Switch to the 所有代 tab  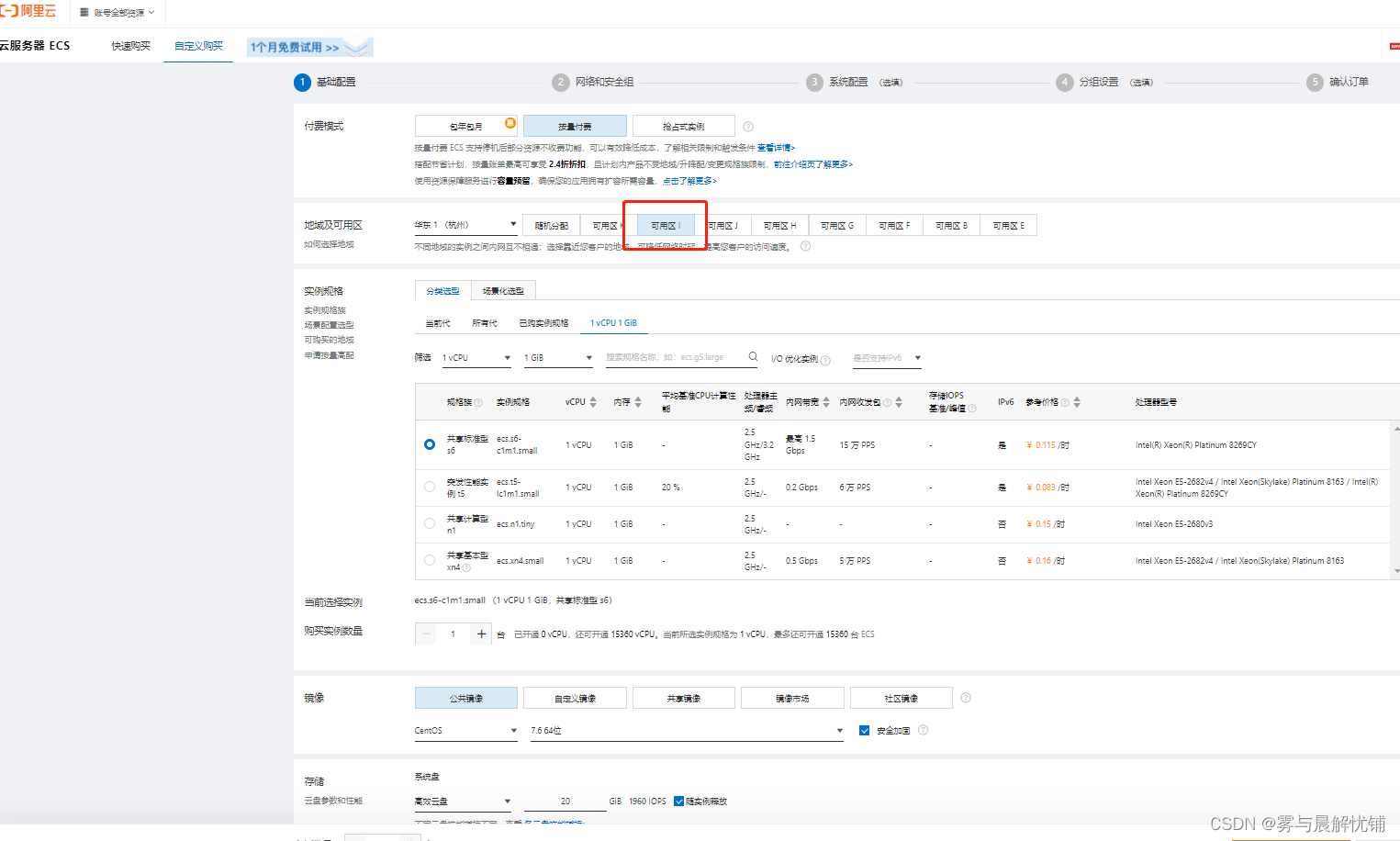point(485,323)
